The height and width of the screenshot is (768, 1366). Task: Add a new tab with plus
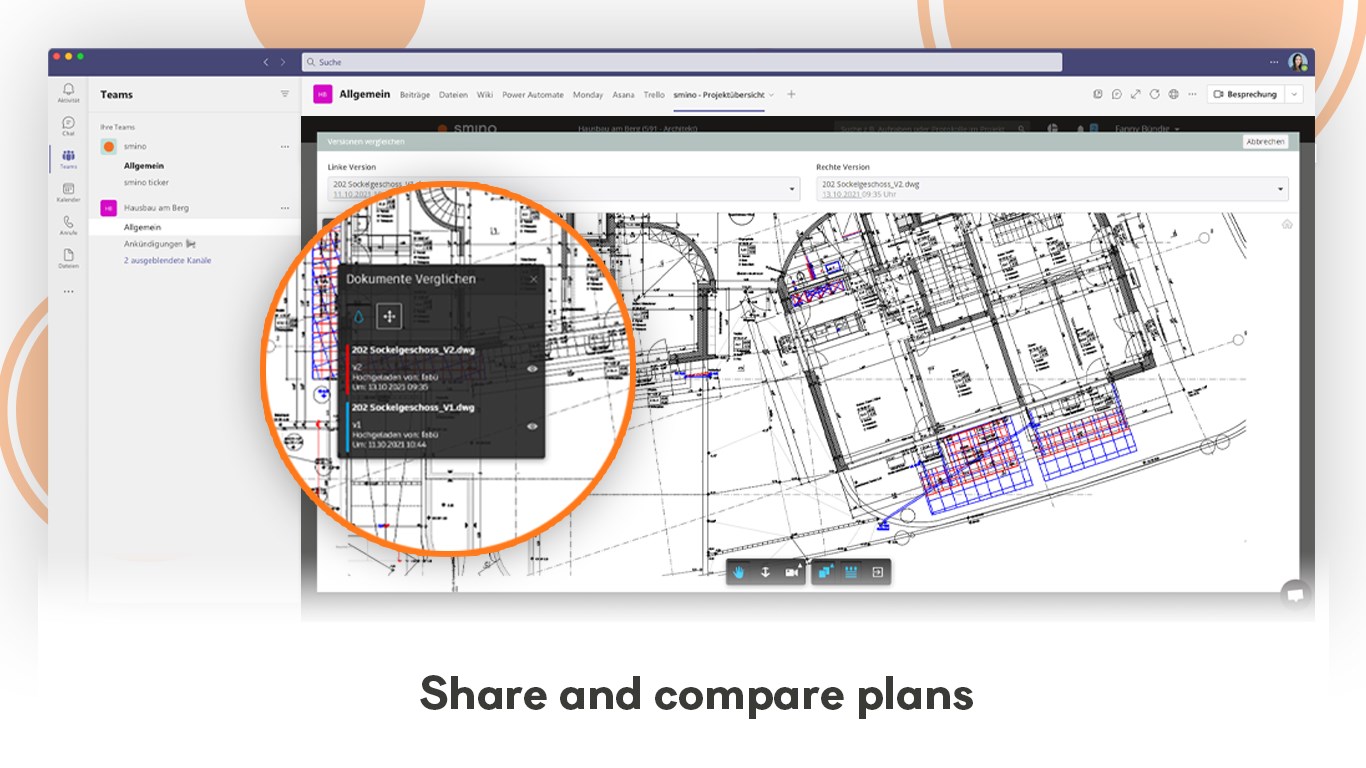(x=791, y=94)
